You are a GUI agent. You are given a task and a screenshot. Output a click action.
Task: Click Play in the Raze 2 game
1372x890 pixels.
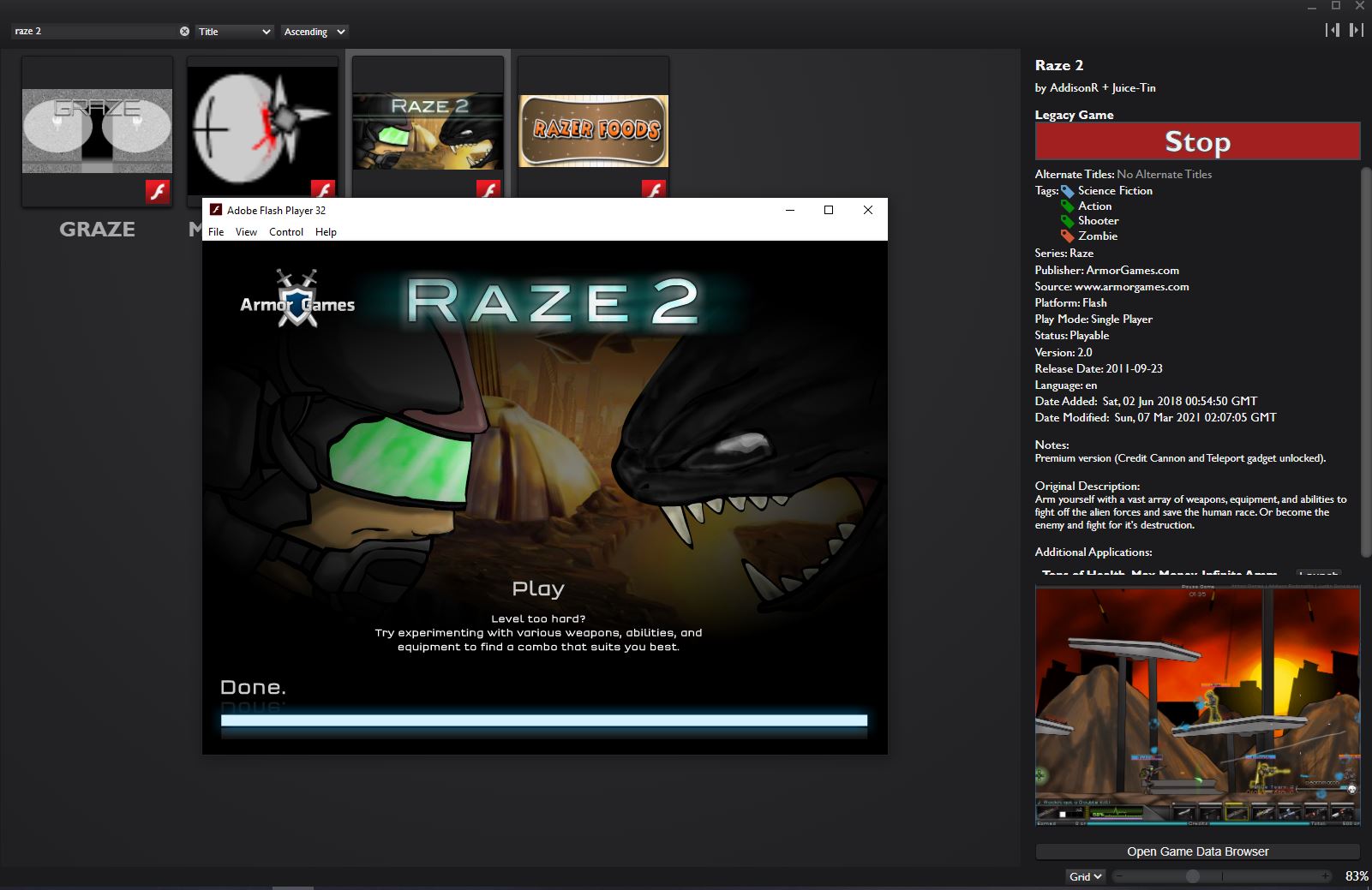(538, 588)
